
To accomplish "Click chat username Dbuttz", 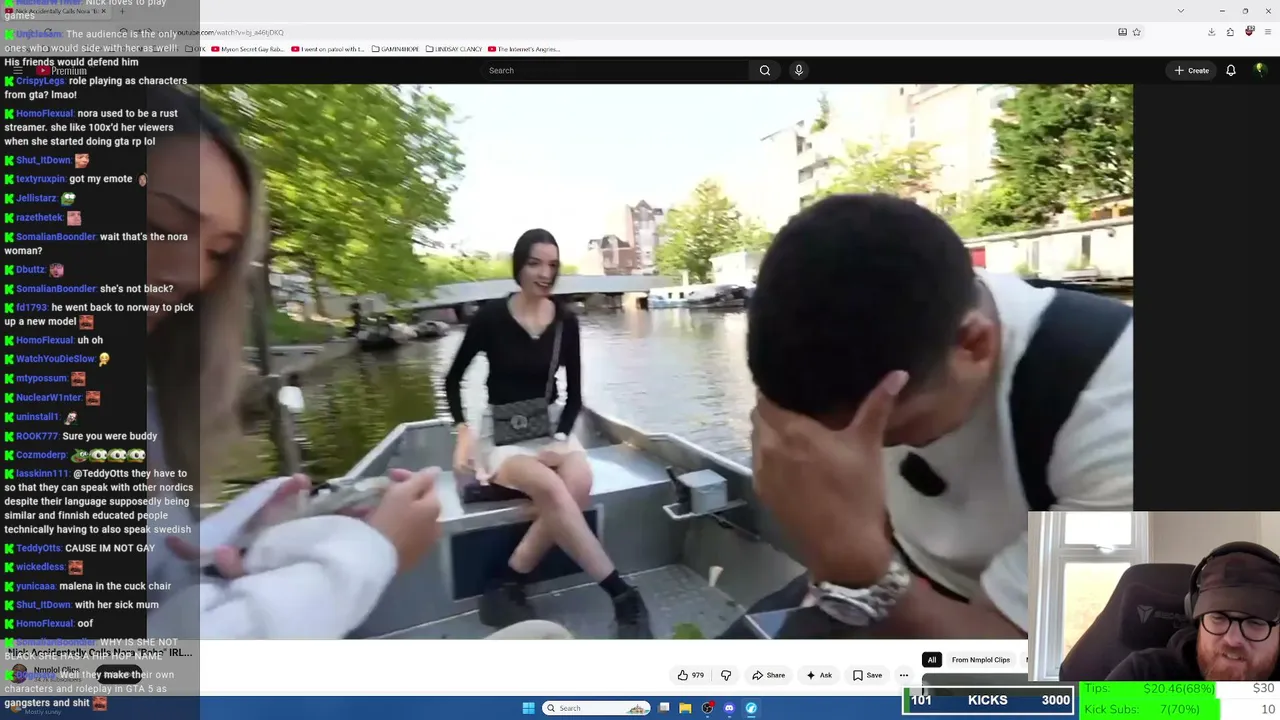I will (x=31, y=270).
